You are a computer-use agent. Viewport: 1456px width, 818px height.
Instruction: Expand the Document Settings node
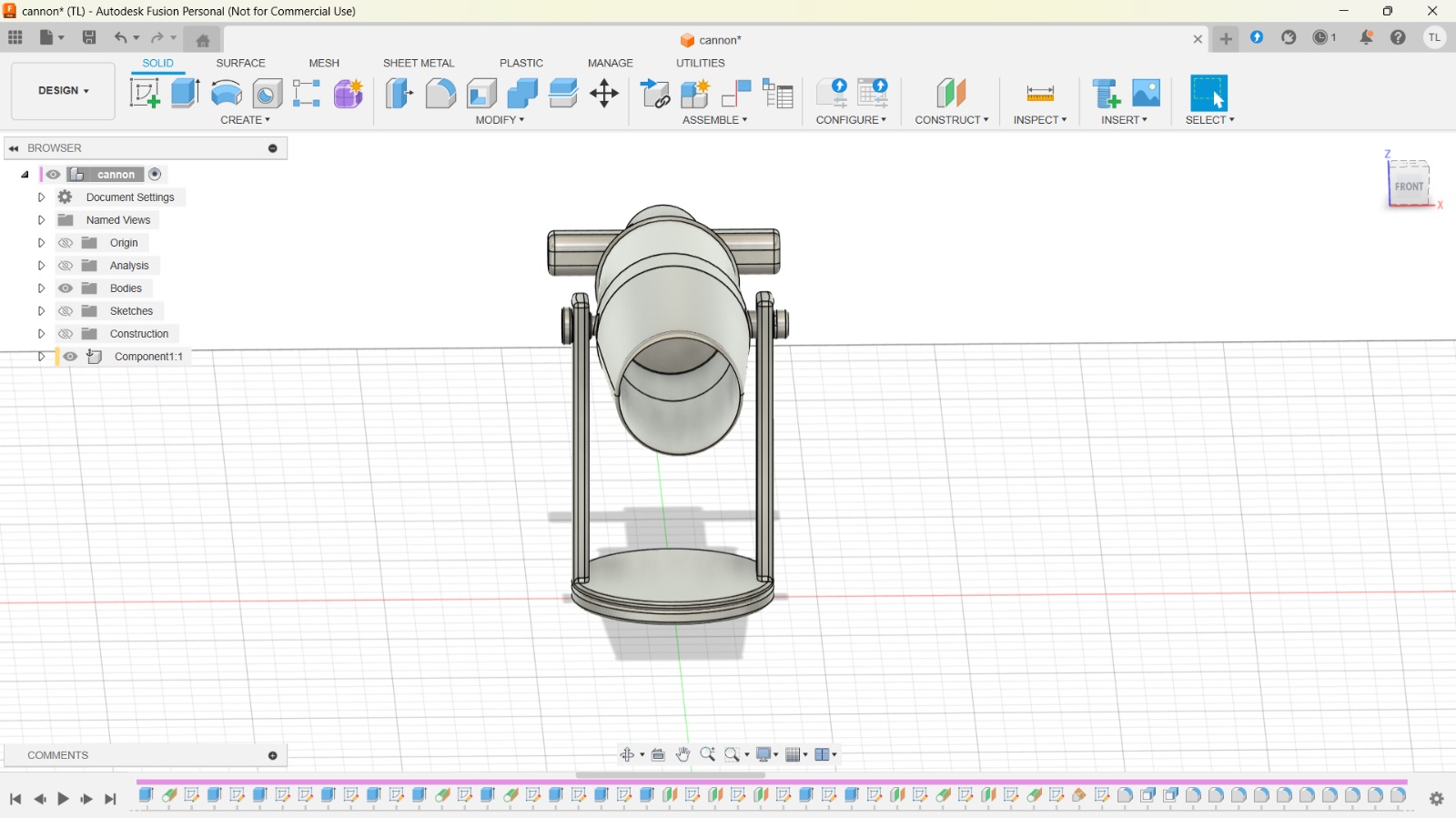pos(41,197)
